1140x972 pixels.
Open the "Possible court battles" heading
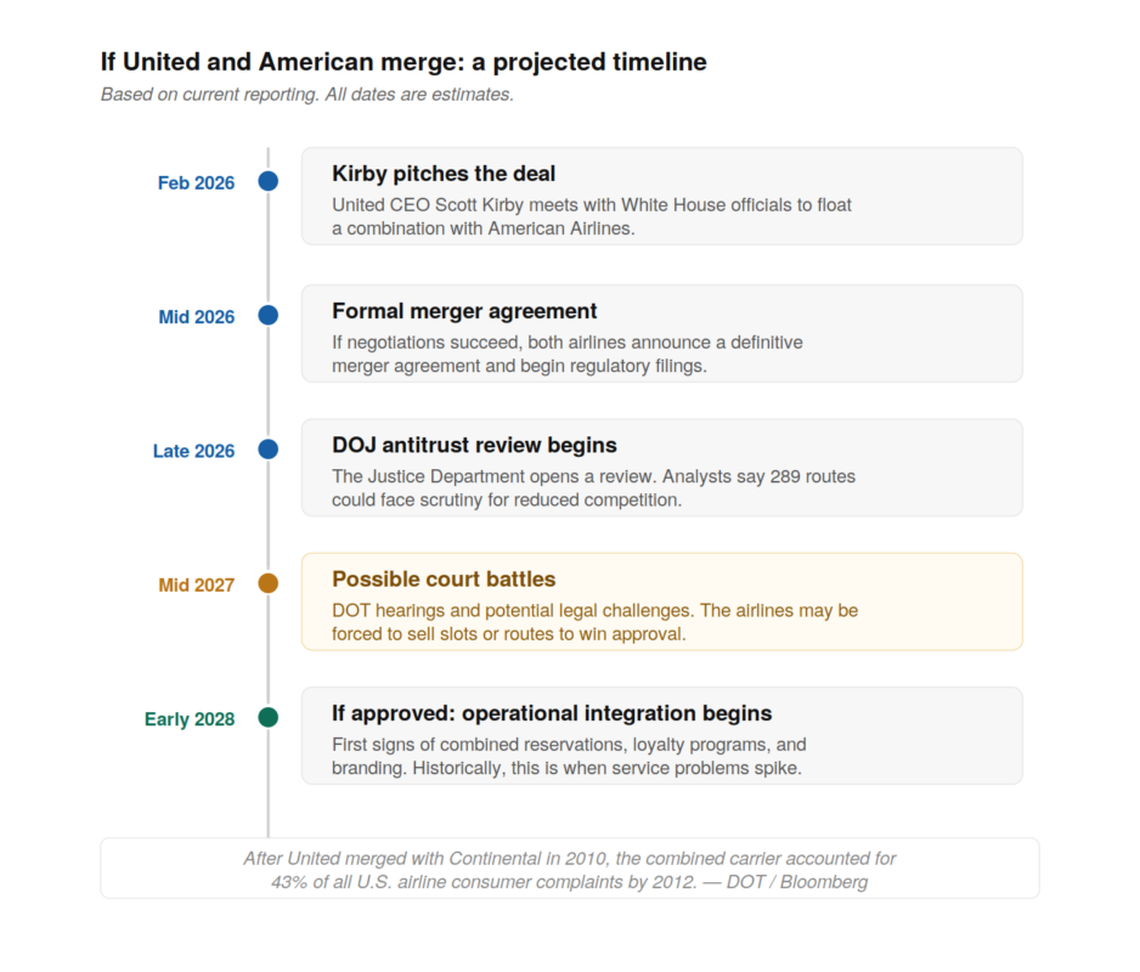point(443,579)
